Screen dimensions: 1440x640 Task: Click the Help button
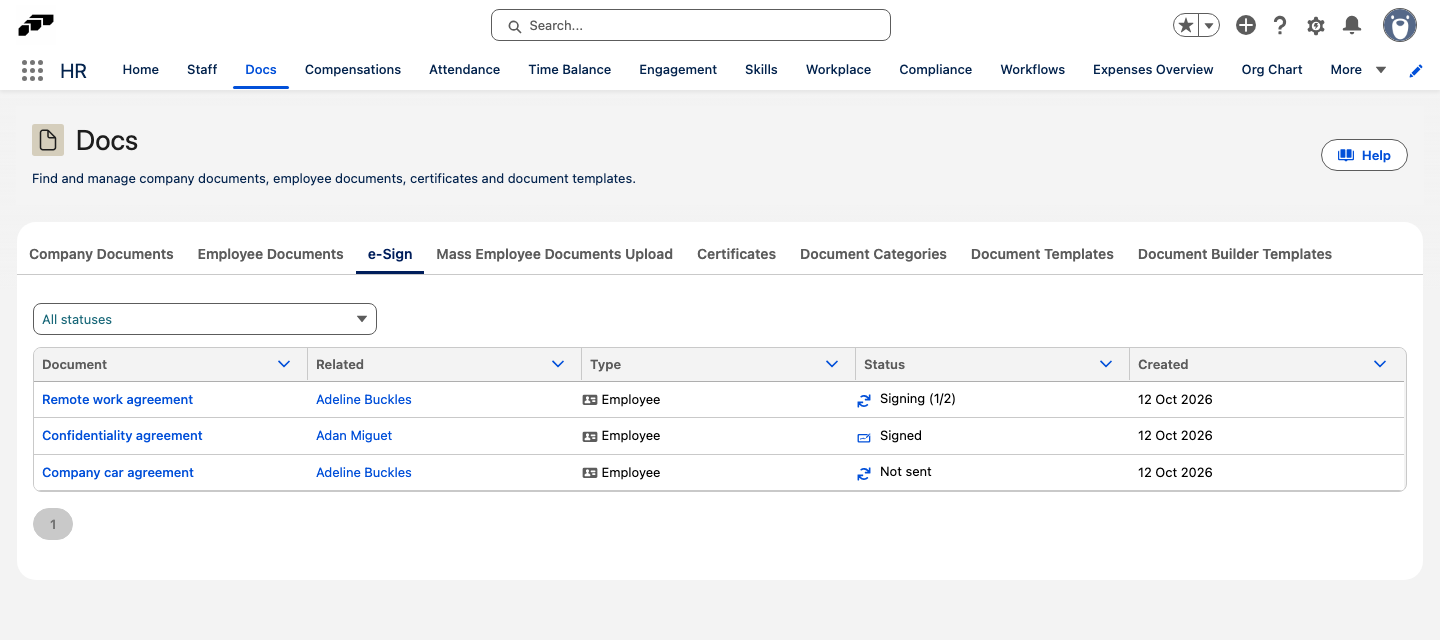[1364, 155]
